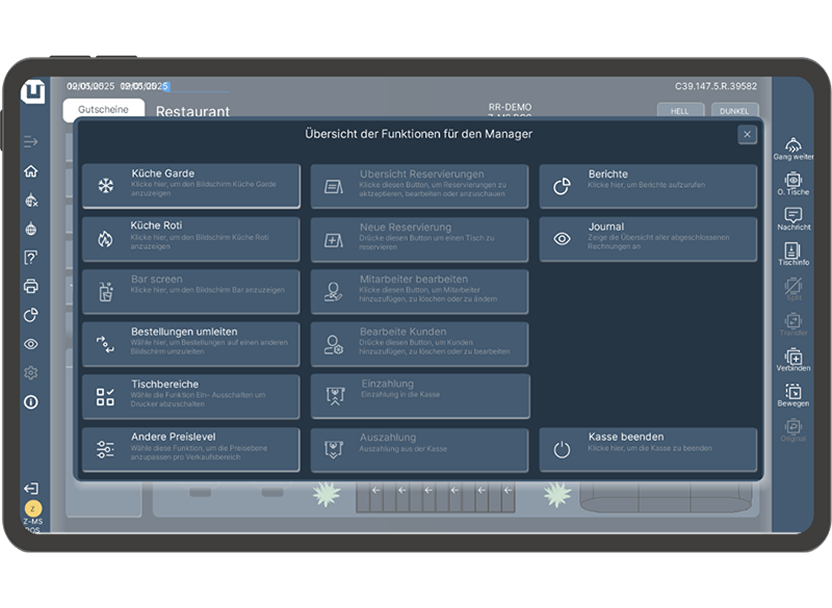The image size is (832, 608).
Task: Select Bestellungen umleiten to reroute orders
Action: tap(190, 344)
